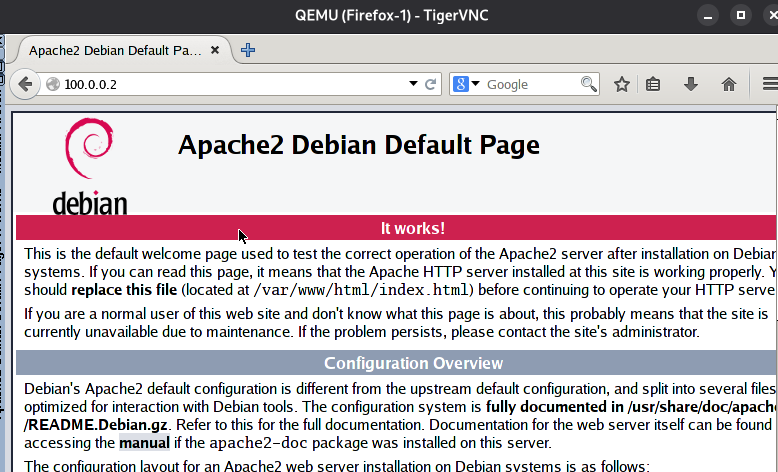778x472 pixels.
Task: Click the Debian swirl logo image
Action: (89, 148)
